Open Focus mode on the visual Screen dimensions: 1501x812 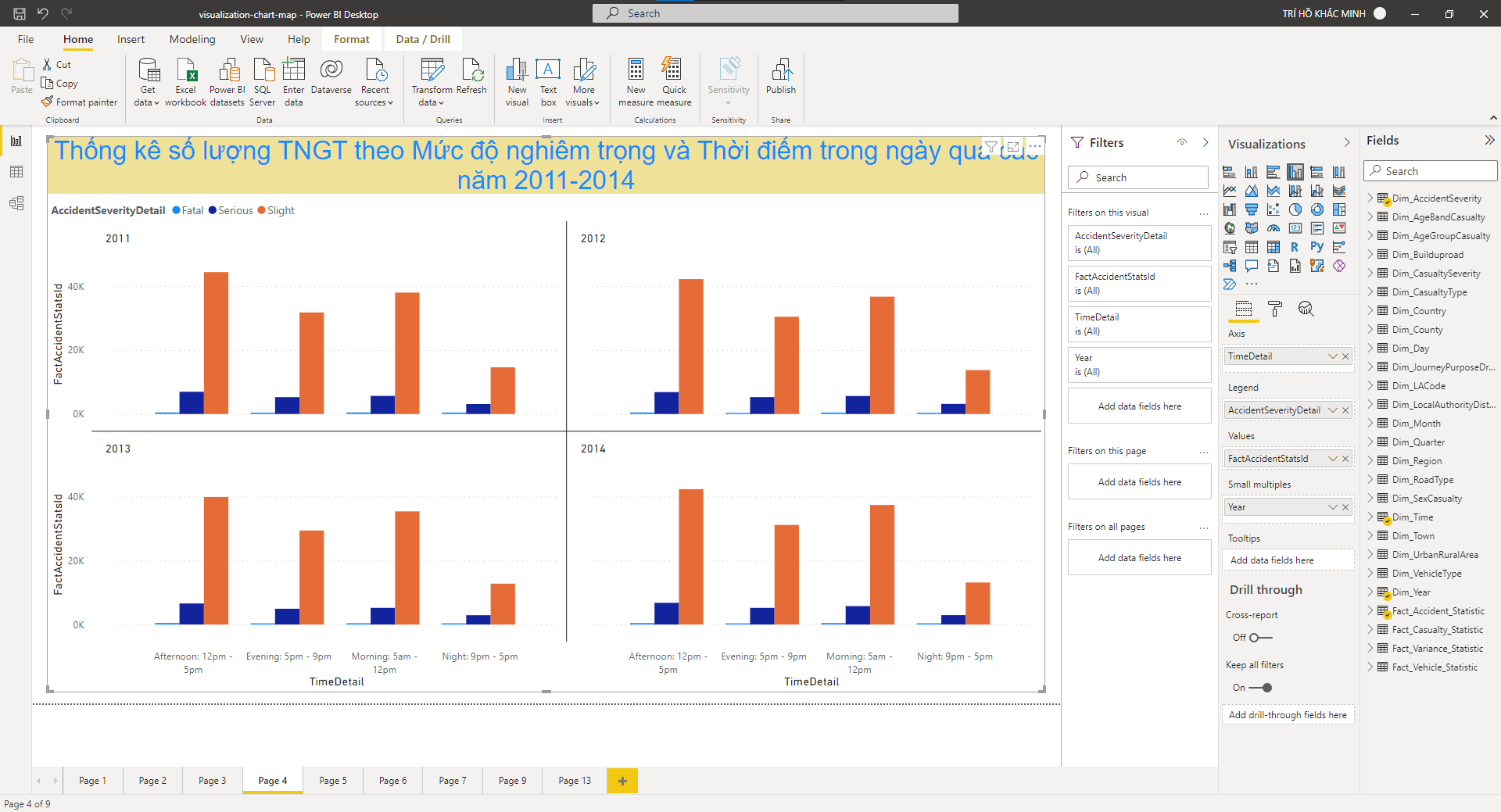tap(1013, 146)
